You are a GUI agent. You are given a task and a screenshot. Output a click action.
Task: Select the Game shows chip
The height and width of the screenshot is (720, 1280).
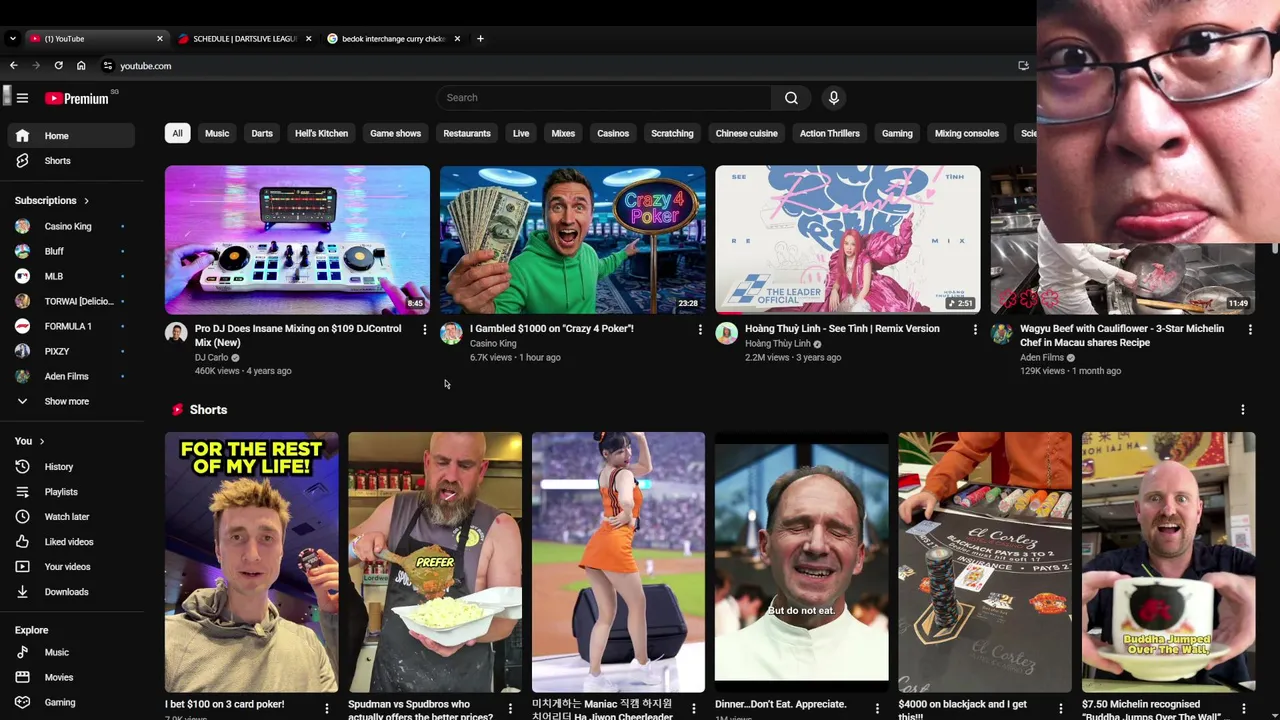pyautogui.click(x=395, y=134)
